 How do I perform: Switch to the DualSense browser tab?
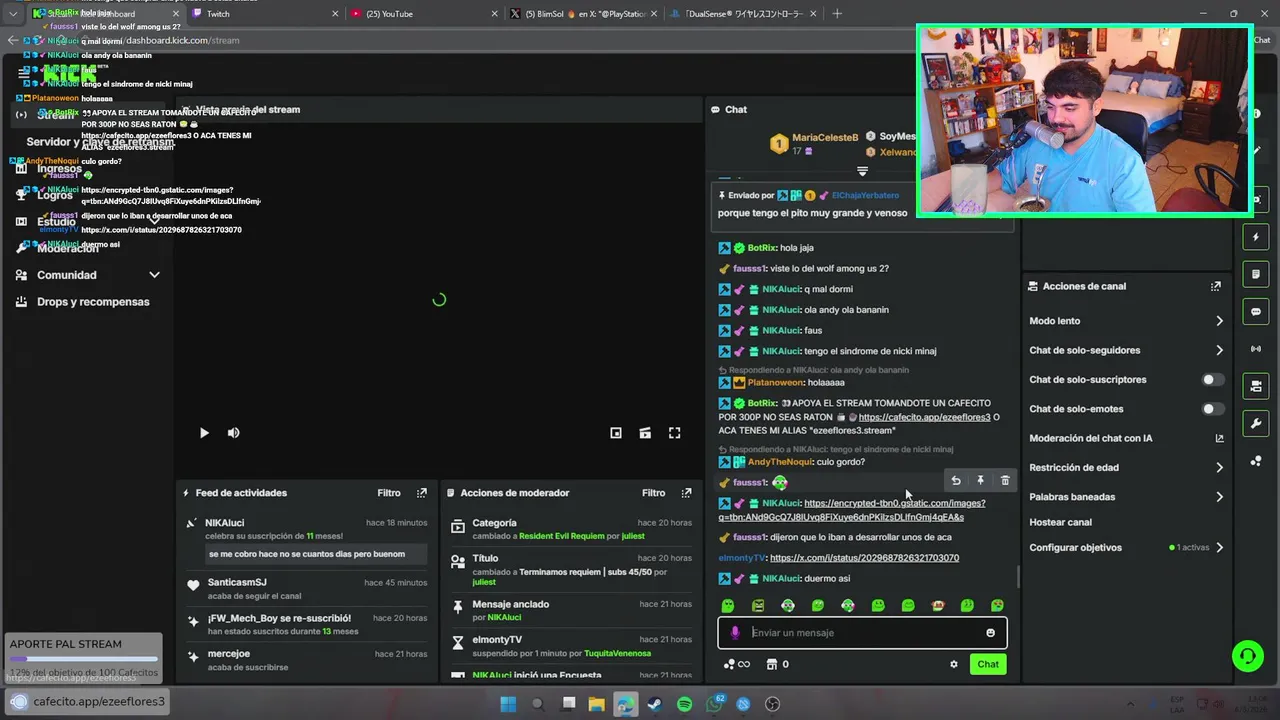[741, 14]
